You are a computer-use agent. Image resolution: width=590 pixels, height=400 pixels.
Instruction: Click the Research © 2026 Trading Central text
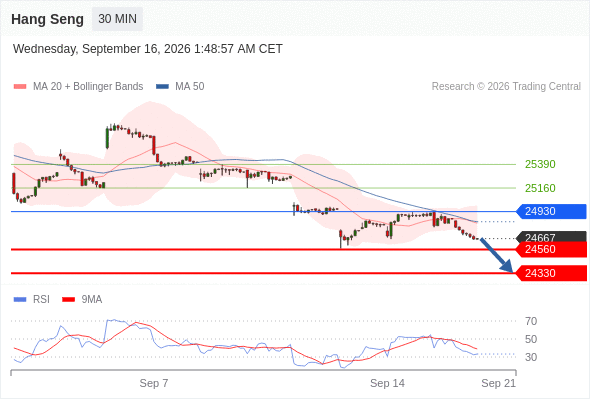506,87
